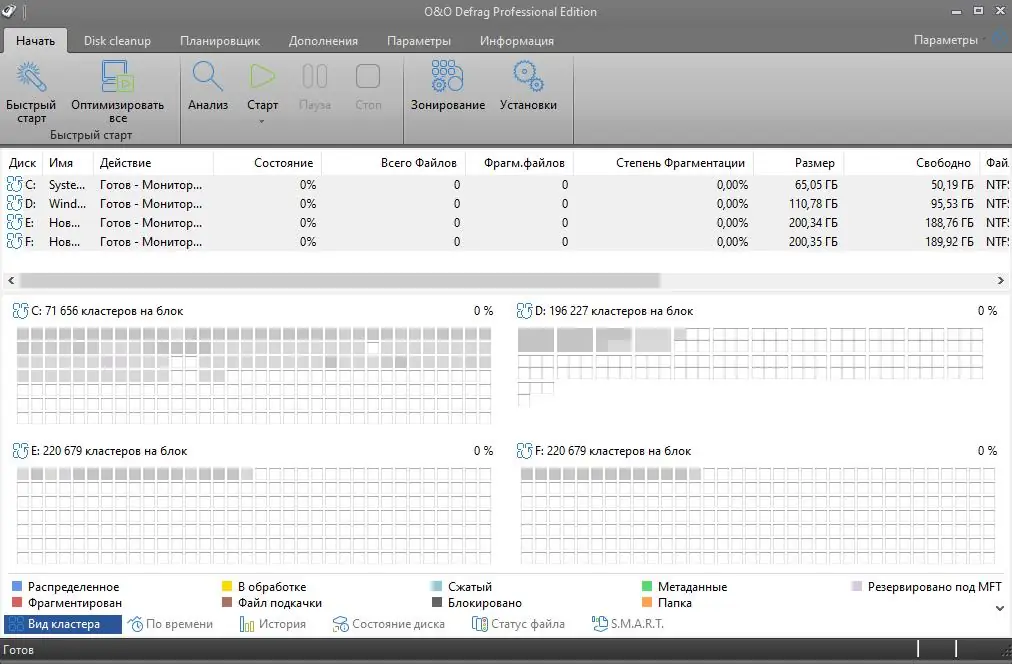Click the Старт play icon
The height and width of the screenshot is (664, 1012).
262,76
